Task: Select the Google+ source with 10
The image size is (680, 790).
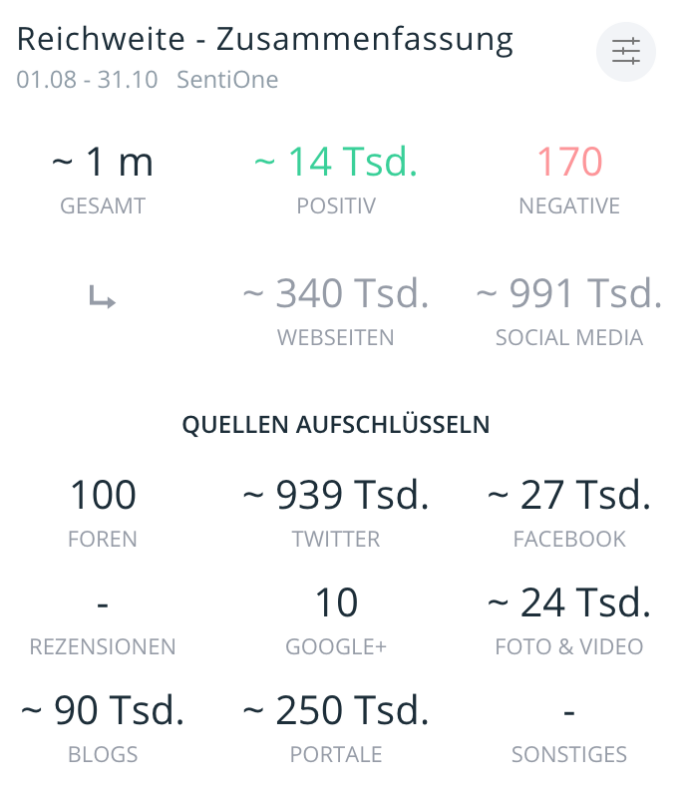Action: (x=336, y=603)
